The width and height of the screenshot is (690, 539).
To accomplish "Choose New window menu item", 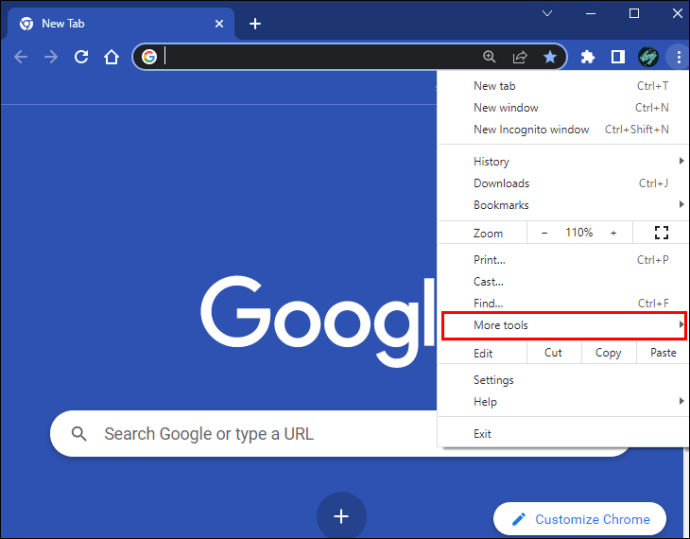I will [x=563, y=108].
